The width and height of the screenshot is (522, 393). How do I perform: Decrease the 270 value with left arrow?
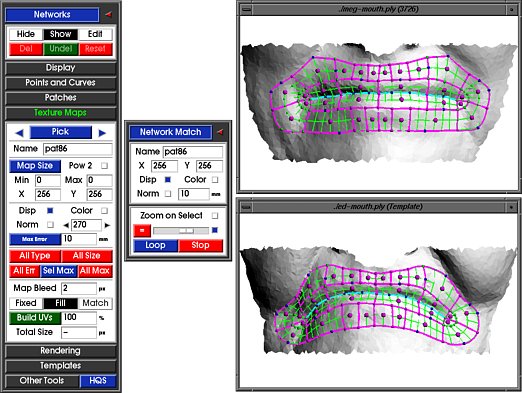[x=66, y=225]
